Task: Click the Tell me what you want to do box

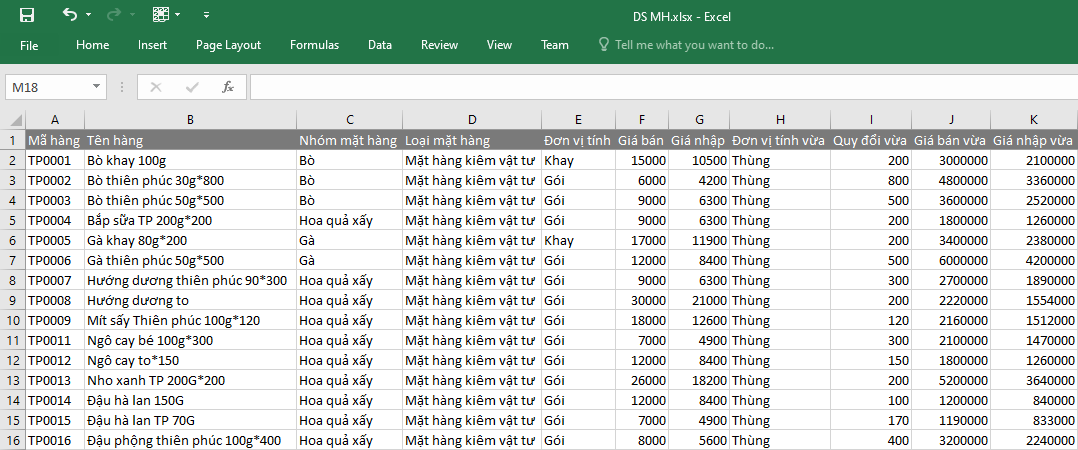Action: coord(694,45)
